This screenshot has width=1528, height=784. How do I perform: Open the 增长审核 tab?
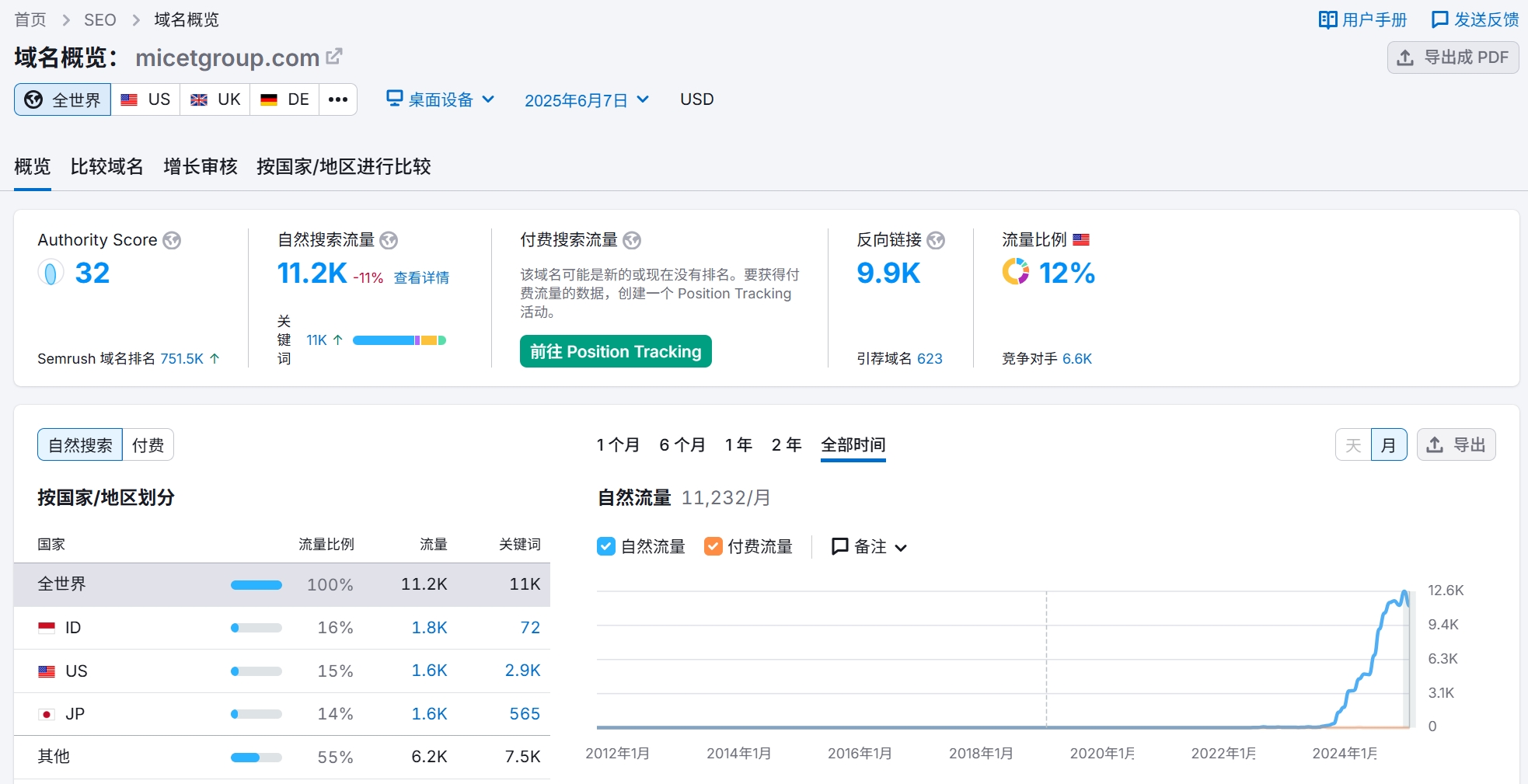201,166
